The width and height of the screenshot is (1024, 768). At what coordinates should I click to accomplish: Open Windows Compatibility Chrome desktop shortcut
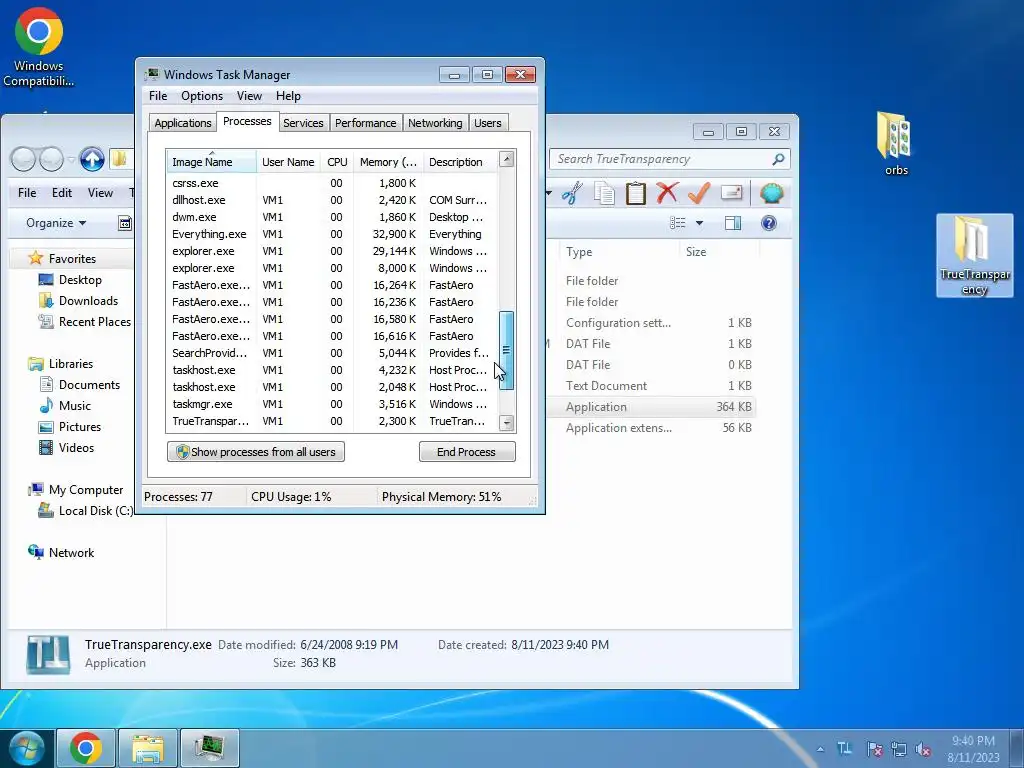coord(39,47)
